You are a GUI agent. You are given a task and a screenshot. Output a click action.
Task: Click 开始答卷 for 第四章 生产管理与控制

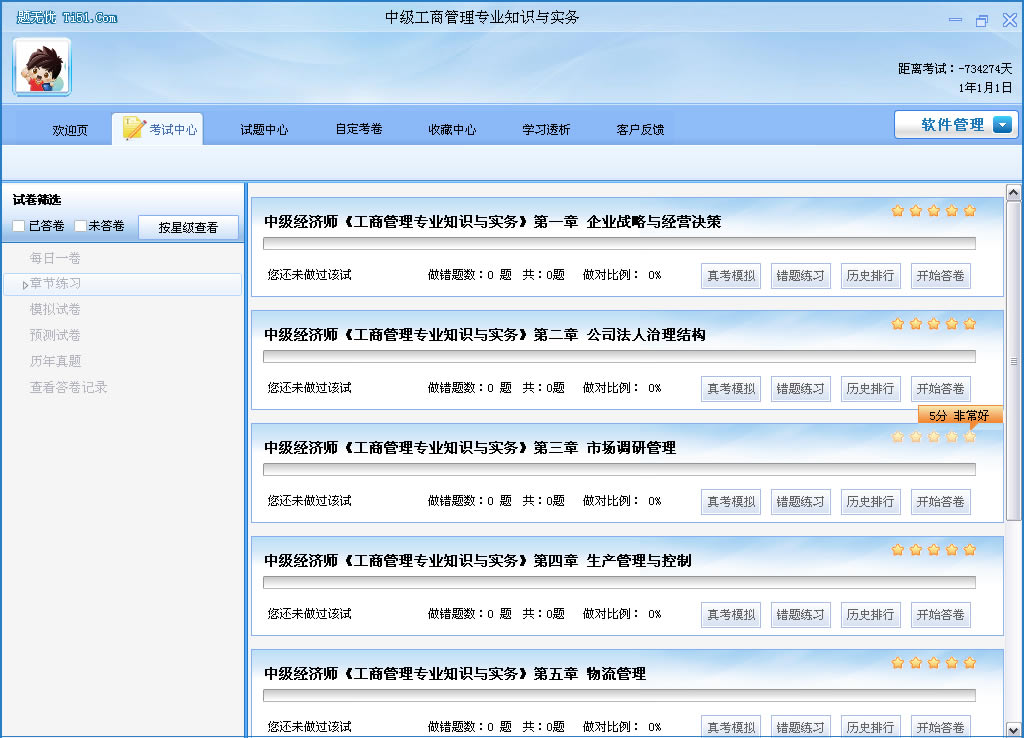click(940, 615)
